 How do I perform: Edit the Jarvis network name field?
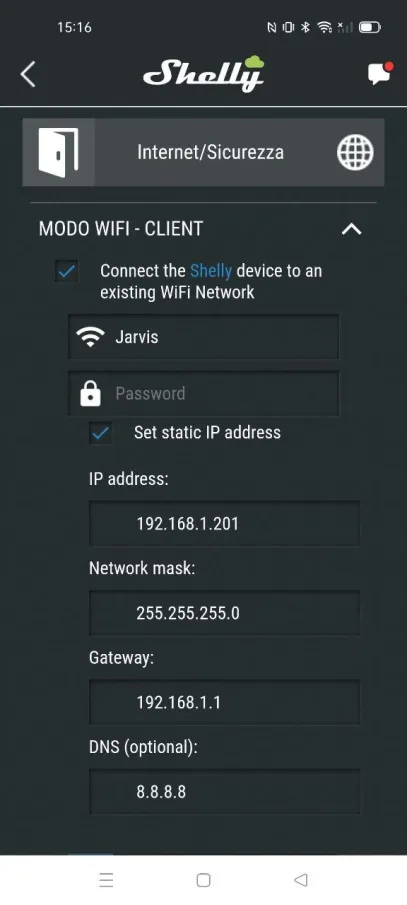[x=203, y=337]
